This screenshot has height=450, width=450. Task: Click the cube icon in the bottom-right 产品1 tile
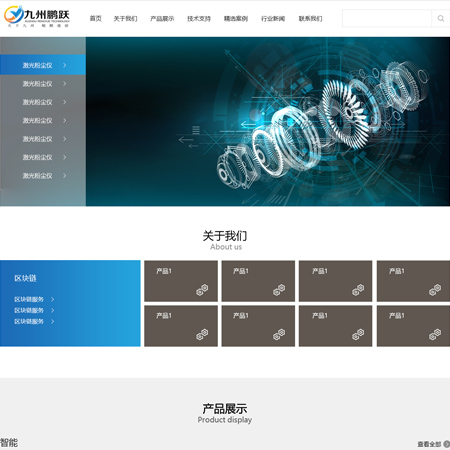[435, 335]
